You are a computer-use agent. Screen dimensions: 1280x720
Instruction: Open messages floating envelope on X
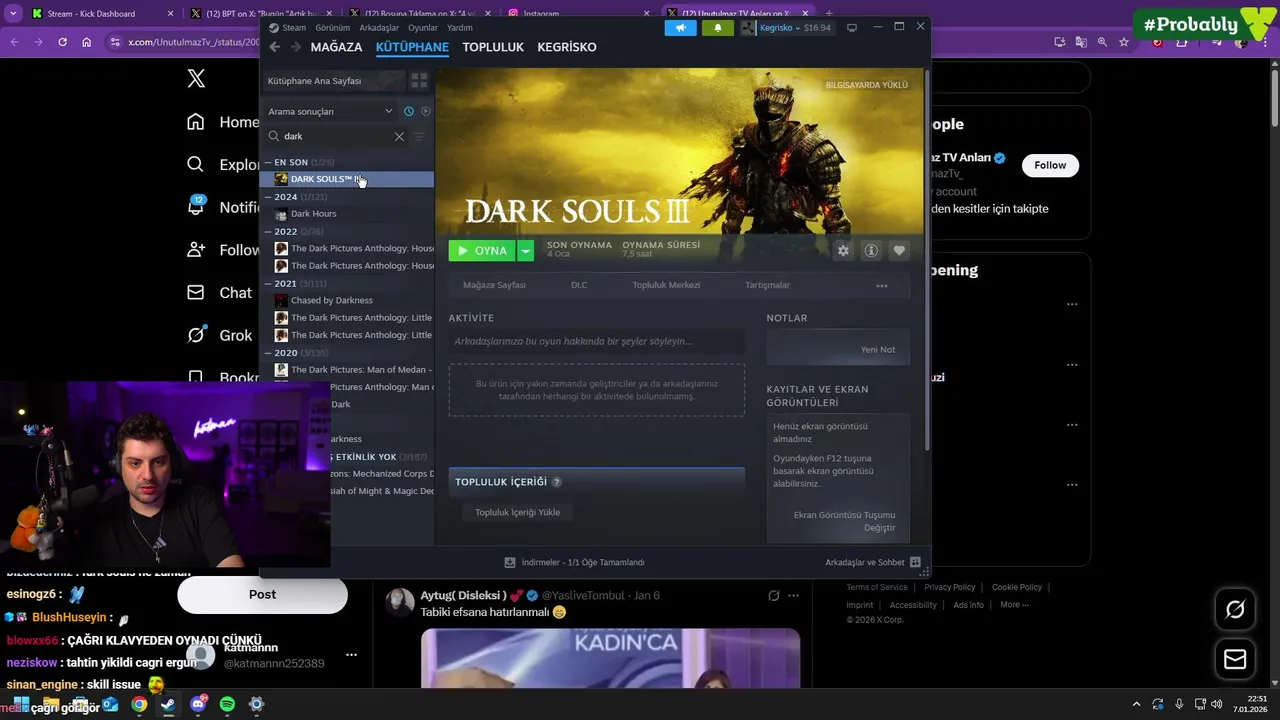(x=1235, y=660)
